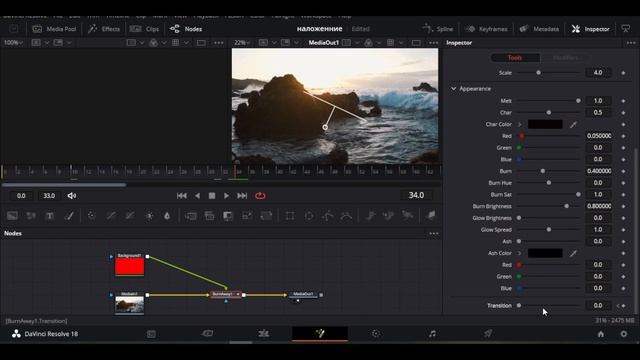Toggle keyframe diamond for Char

[x=623, y=113]
